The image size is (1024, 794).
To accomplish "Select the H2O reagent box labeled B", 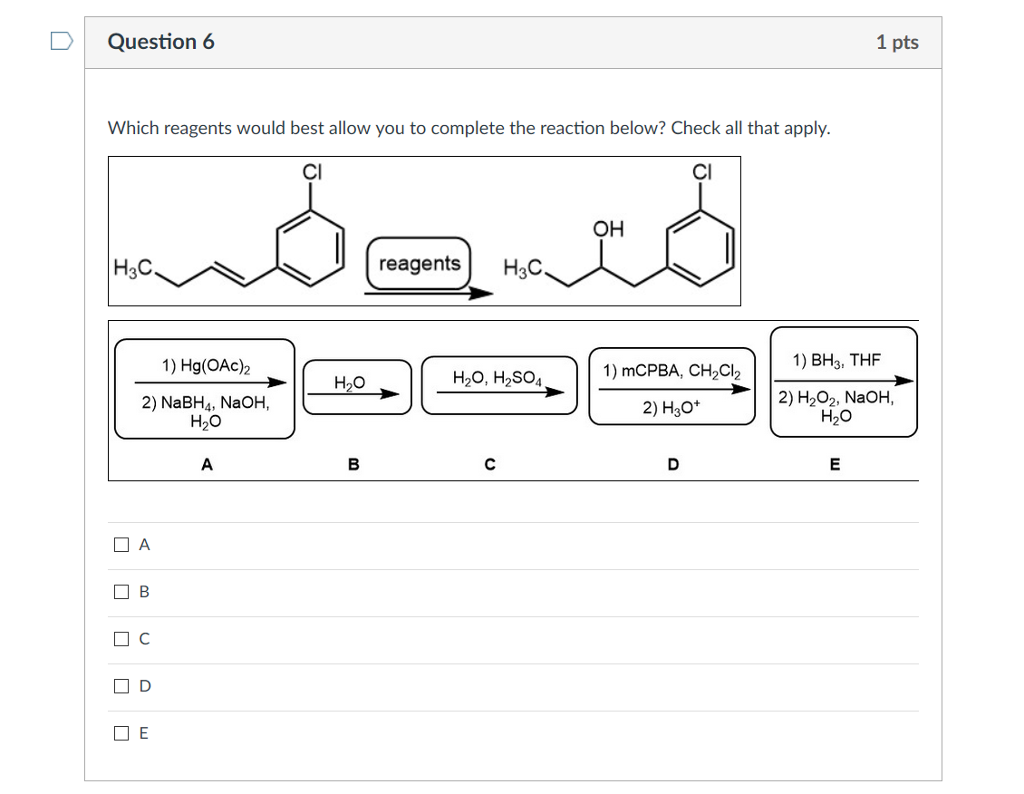I will pos(356,385).
